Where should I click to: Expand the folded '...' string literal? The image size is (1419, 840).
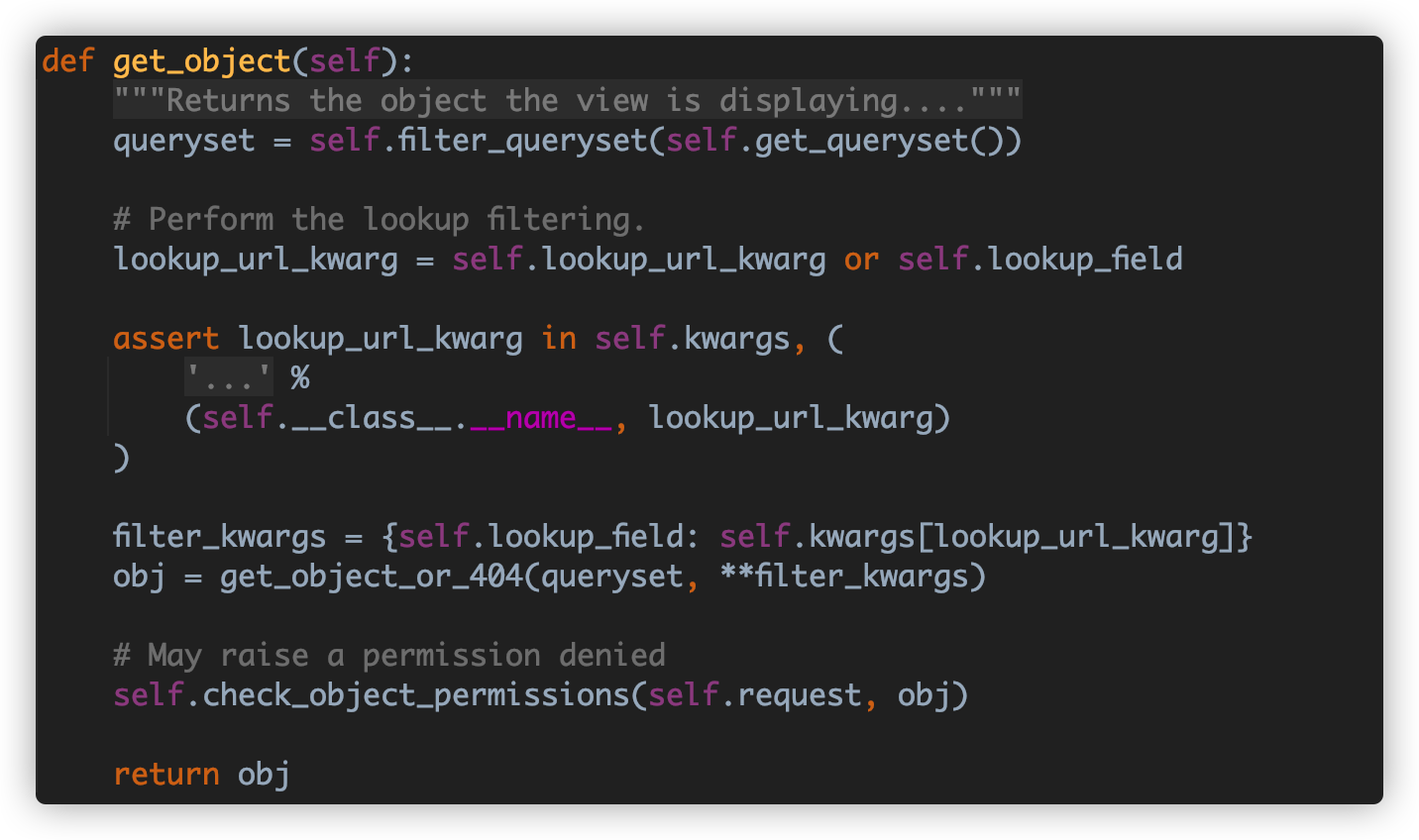coord(228,377)
